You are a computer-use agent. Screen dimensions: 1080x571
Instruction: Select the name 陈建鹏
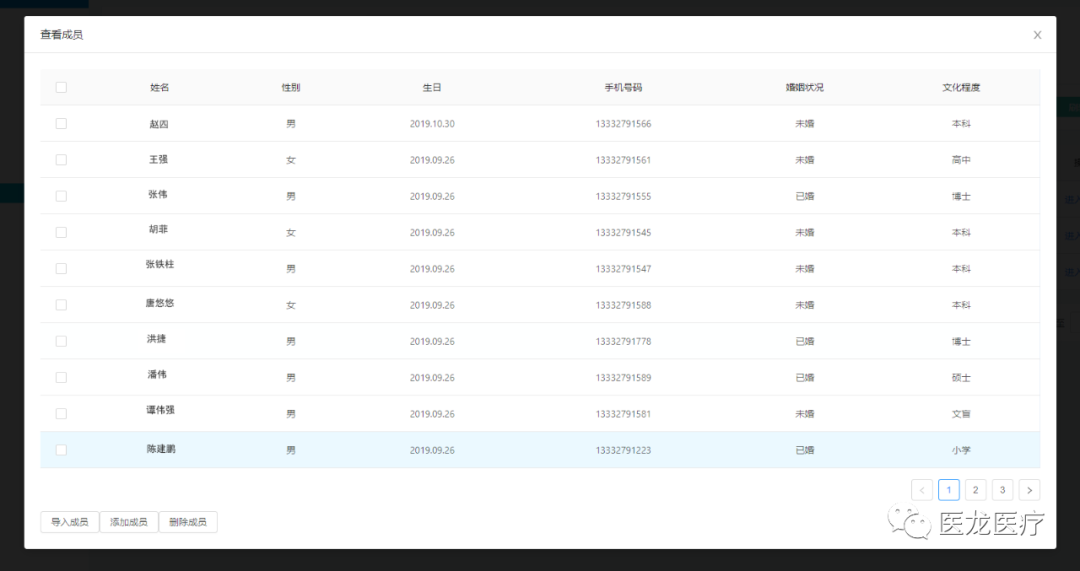click(x=160, y=448)
